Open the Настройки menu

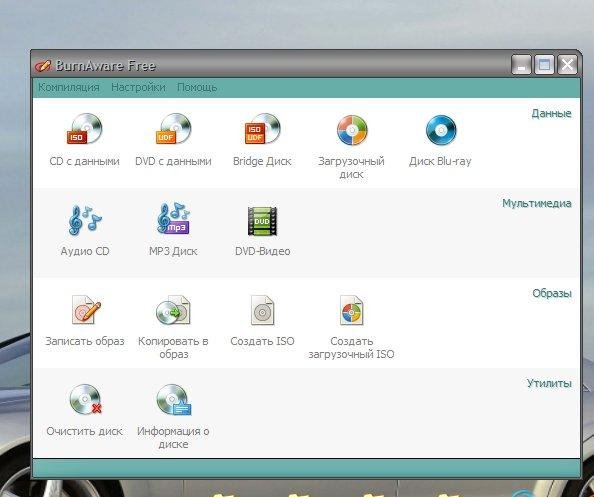pyautogui.click(x=138, y=87)
